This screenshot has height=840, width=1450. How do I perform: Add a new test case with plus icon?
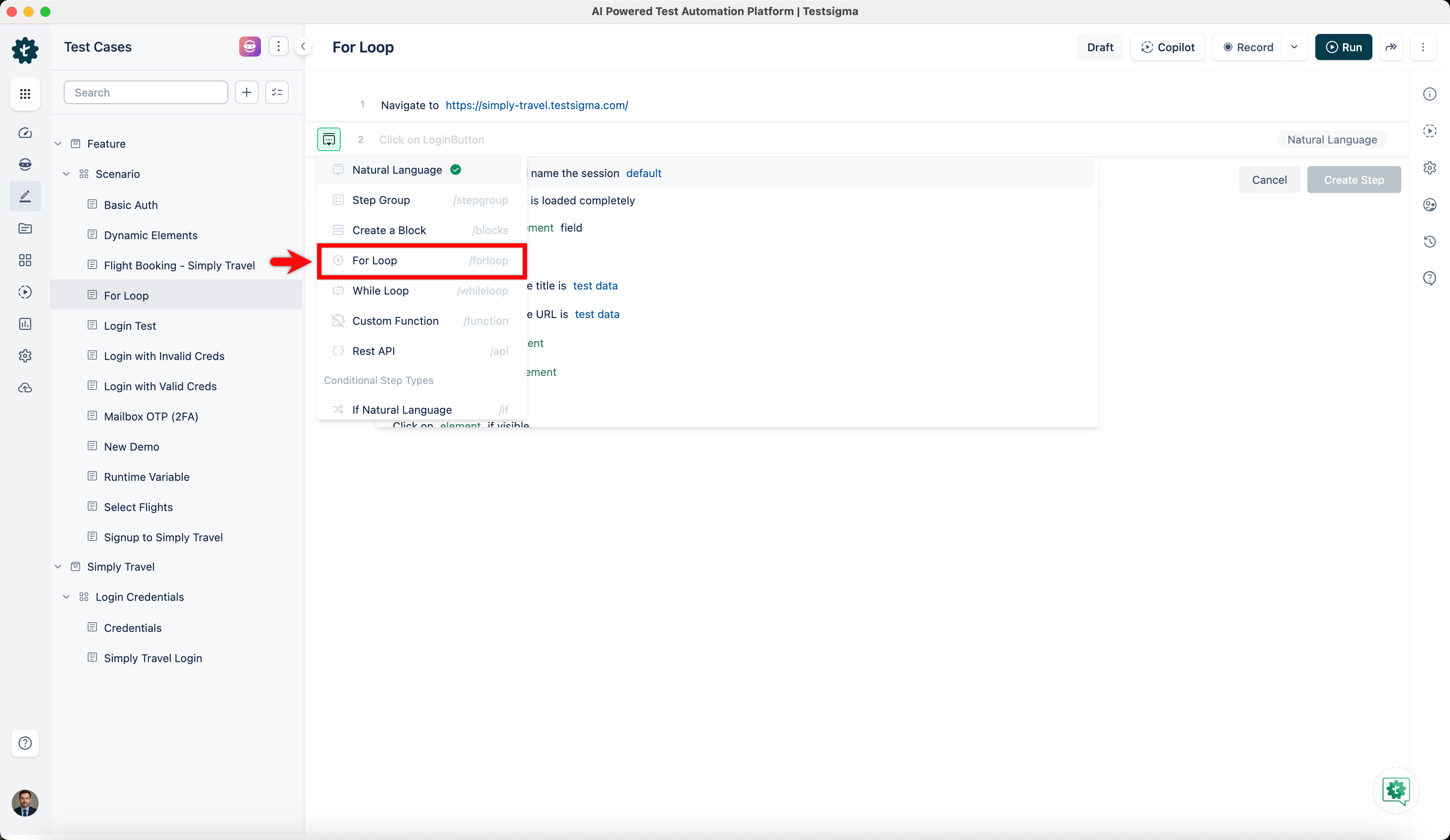246,92
